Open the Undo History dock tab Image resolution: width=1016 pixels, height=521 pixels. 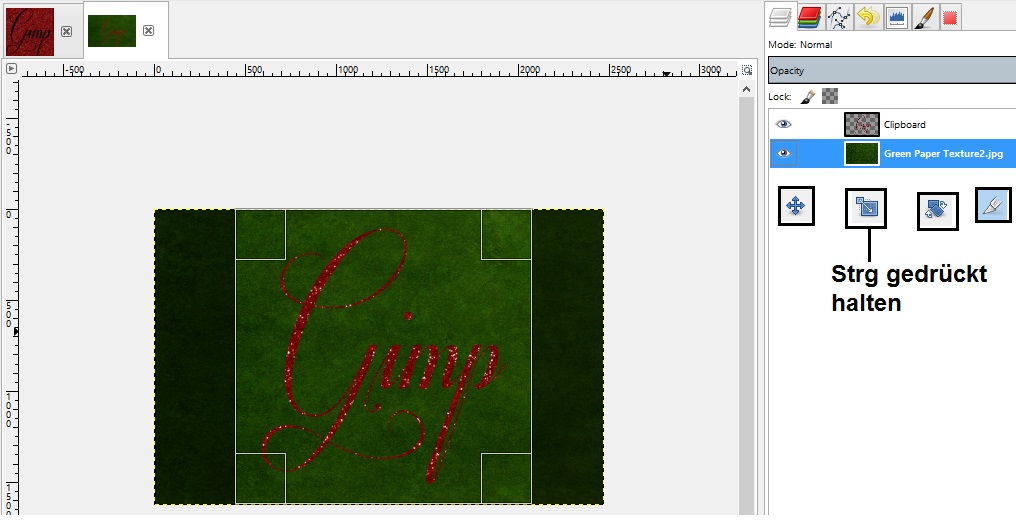[868, 17]
